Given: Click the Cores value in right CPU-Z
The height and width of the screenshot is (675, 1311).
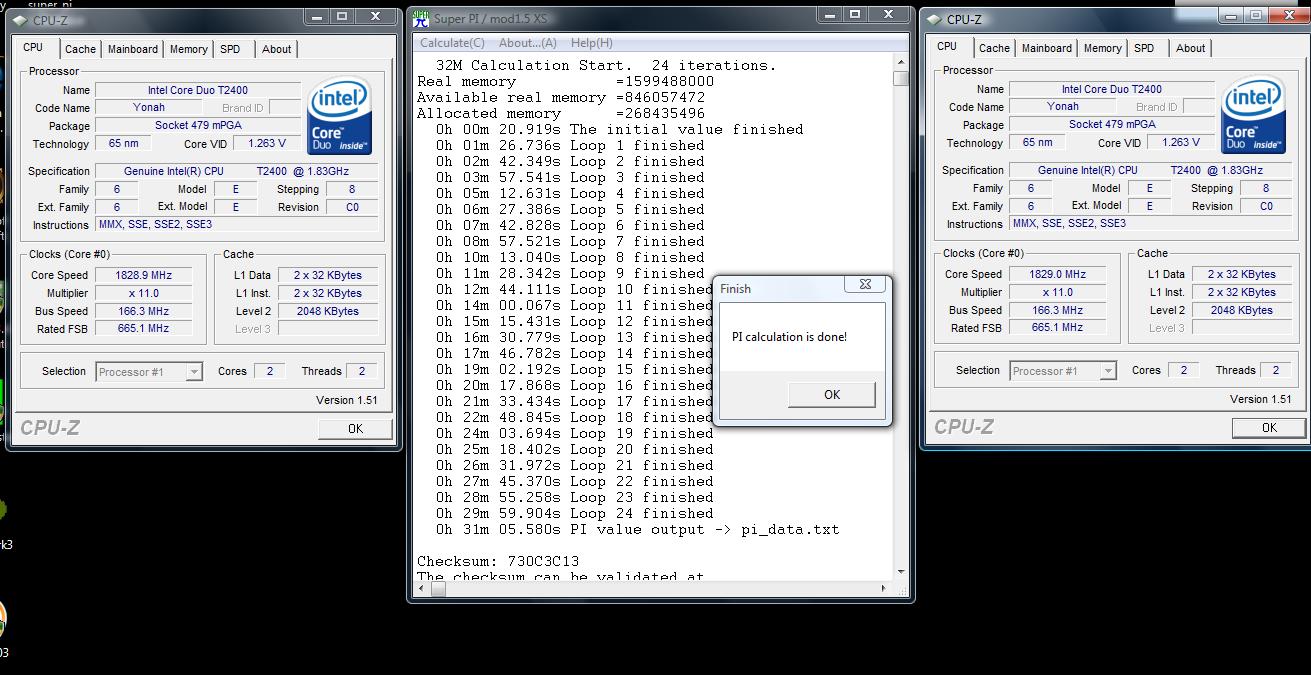Looking at the screenshot, I should (1183, 370).
